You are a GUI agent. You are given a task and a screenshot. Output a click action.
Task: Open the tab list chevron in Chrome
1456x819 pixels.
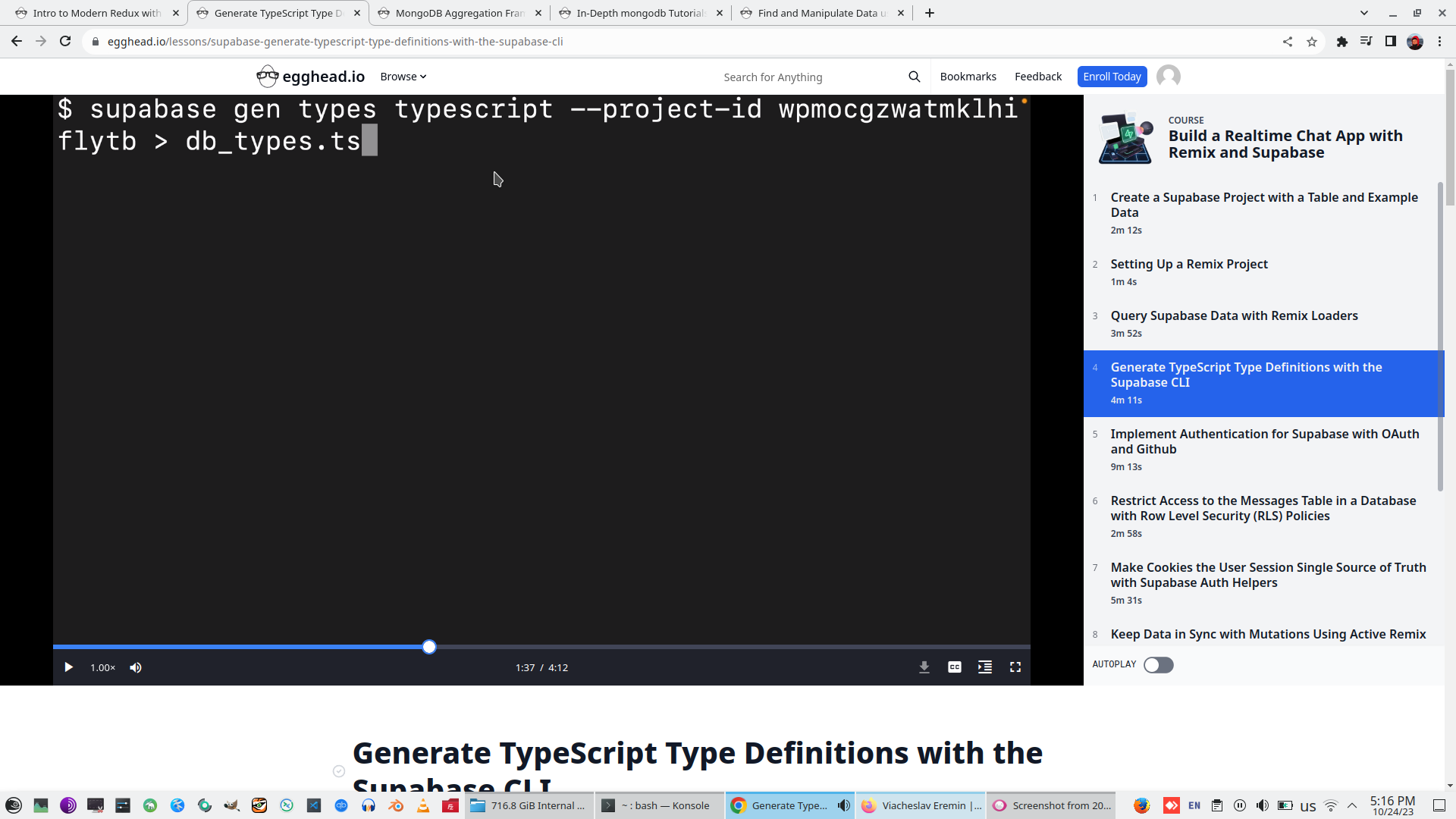1363,13
